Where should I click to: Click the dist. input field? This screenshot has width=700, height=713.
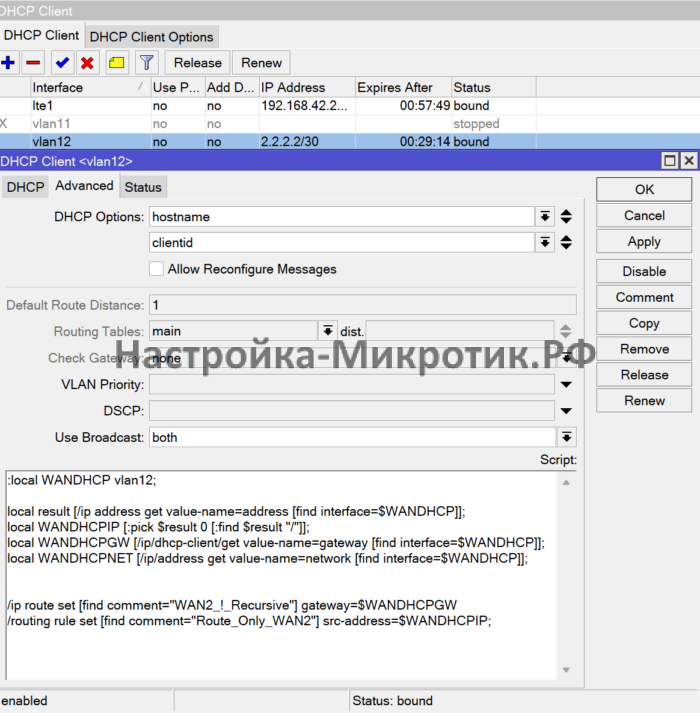[x=460, y=331]
